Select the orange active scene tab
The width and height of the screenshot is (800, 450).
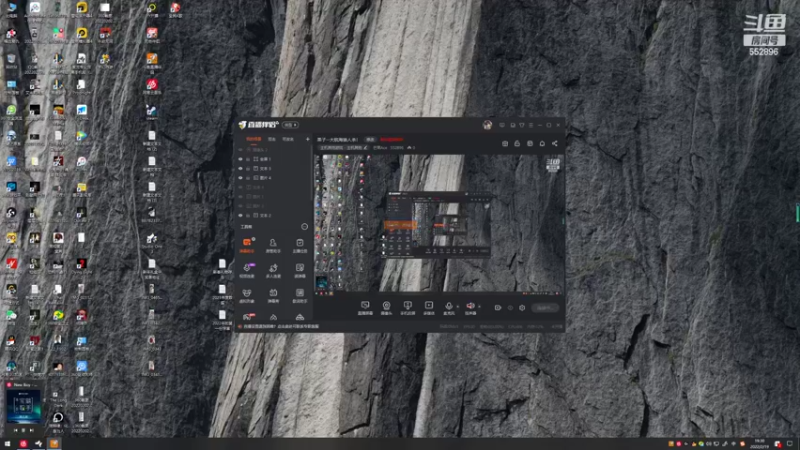pos(254,139)
